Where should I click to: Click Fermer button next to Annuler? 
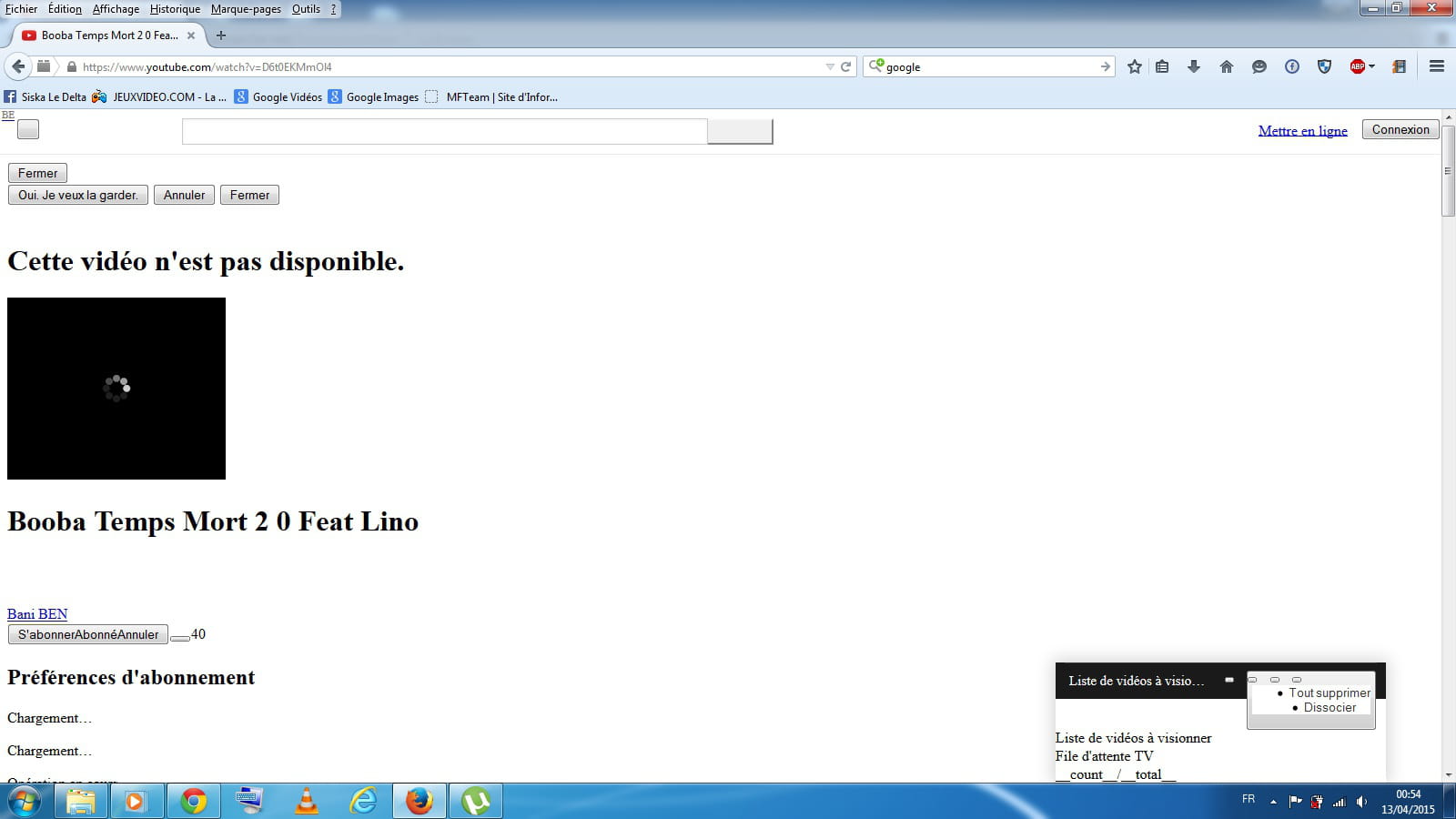coord(249,195)
